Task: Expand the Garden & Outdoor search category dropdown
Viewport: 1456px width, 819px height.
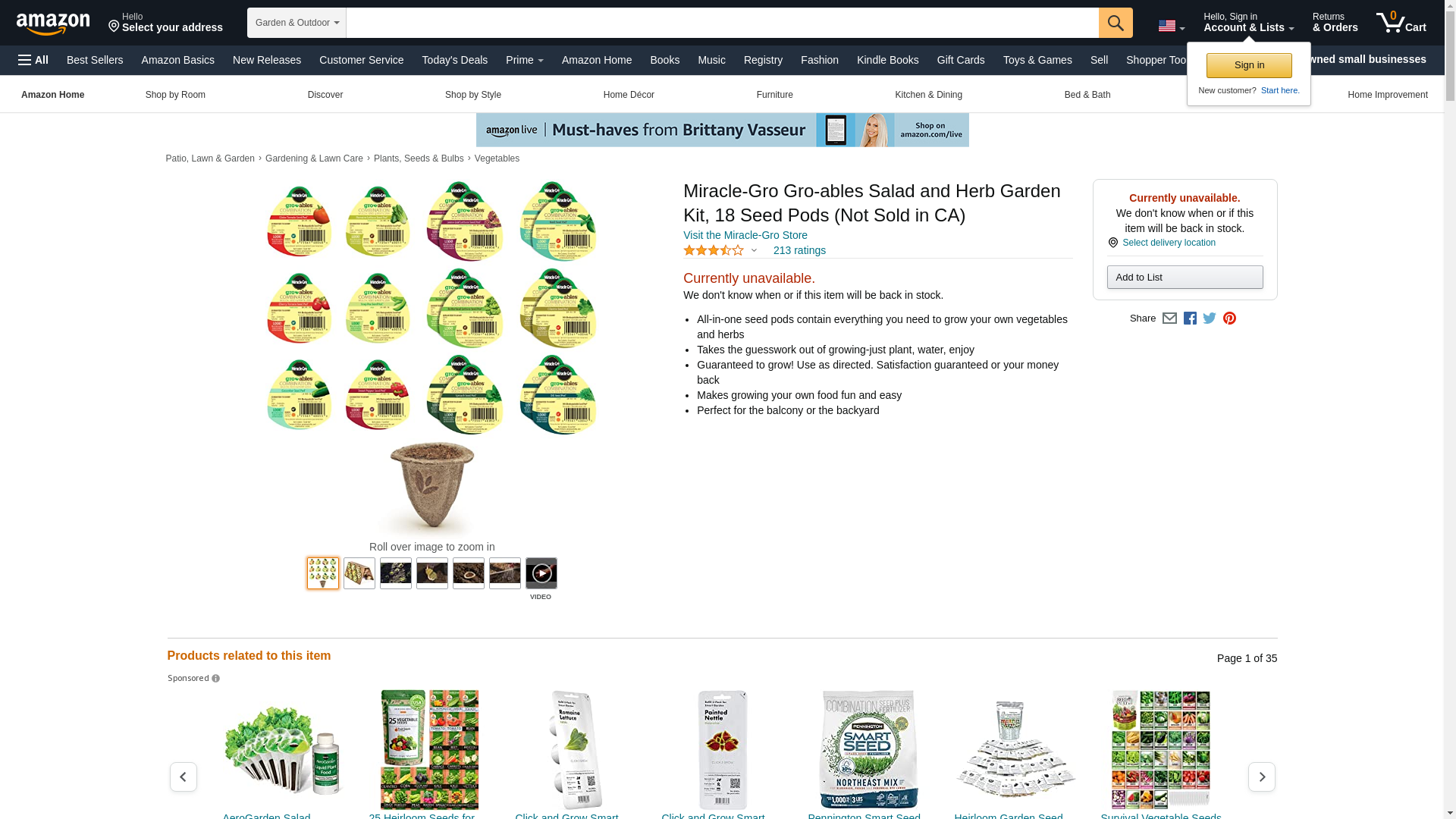Action: click(297, 23)
